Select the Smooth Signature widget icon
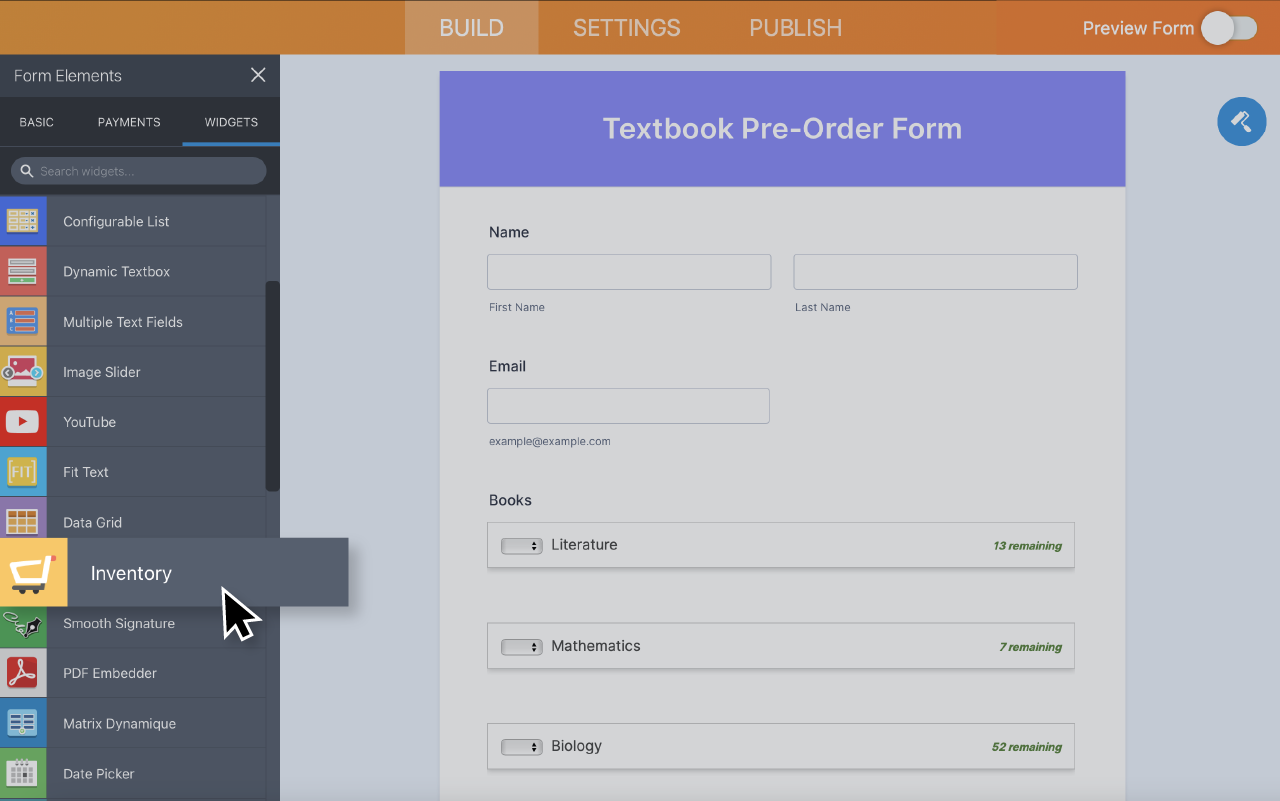The width and height of the screenshot is (1280, 801). tap(22, 623)
